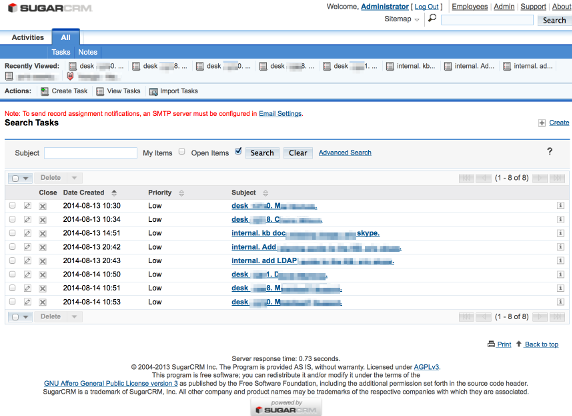Select row checkbox for 2014-08-14 10:53
The image size is (572, 416).
click(x=12, y=301)
